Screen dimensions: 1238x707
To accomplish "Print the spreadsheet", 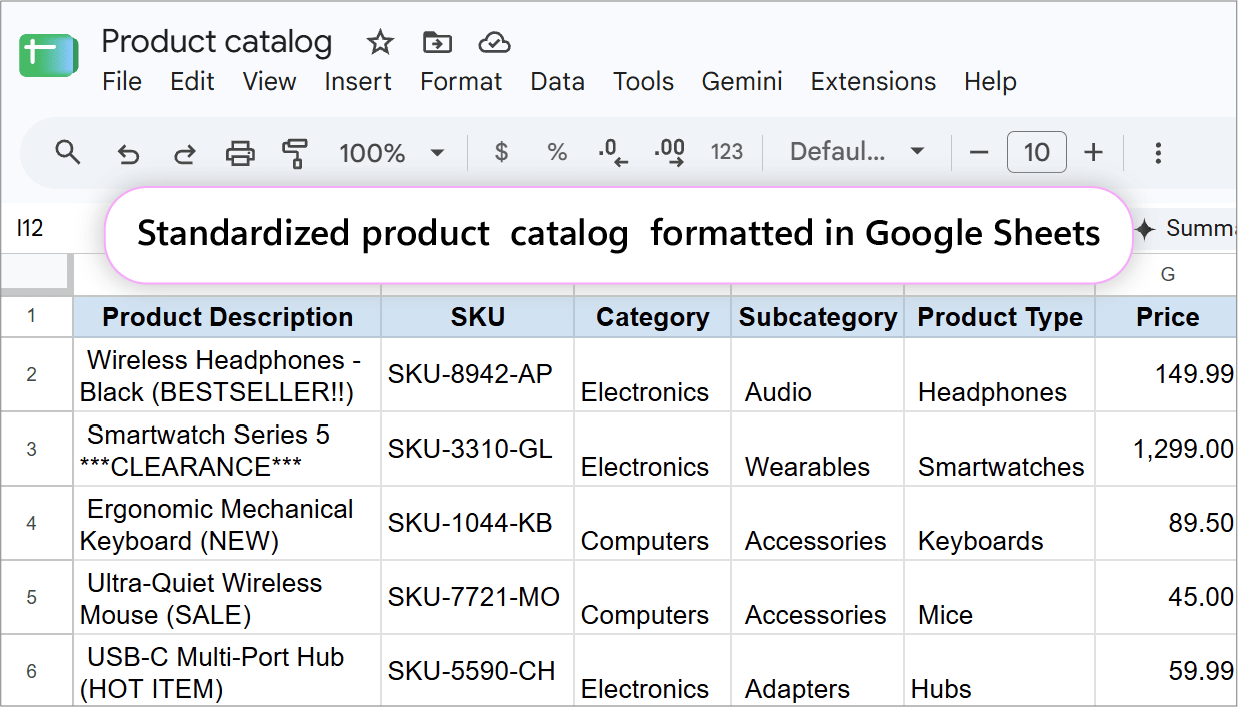I will (240, 153).
